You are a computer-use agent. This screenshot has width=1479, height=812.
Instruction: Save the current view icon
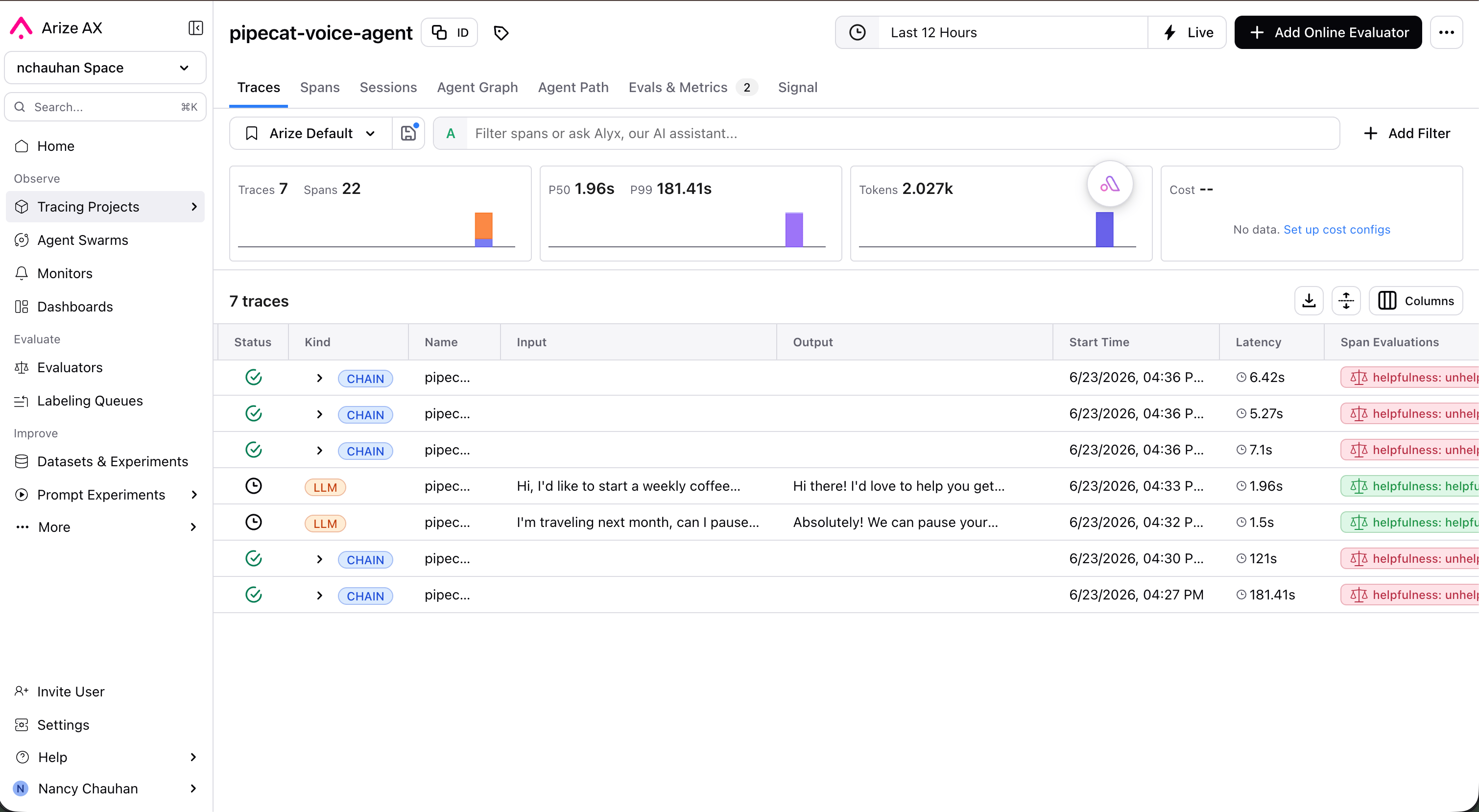(x=408, y=133)
